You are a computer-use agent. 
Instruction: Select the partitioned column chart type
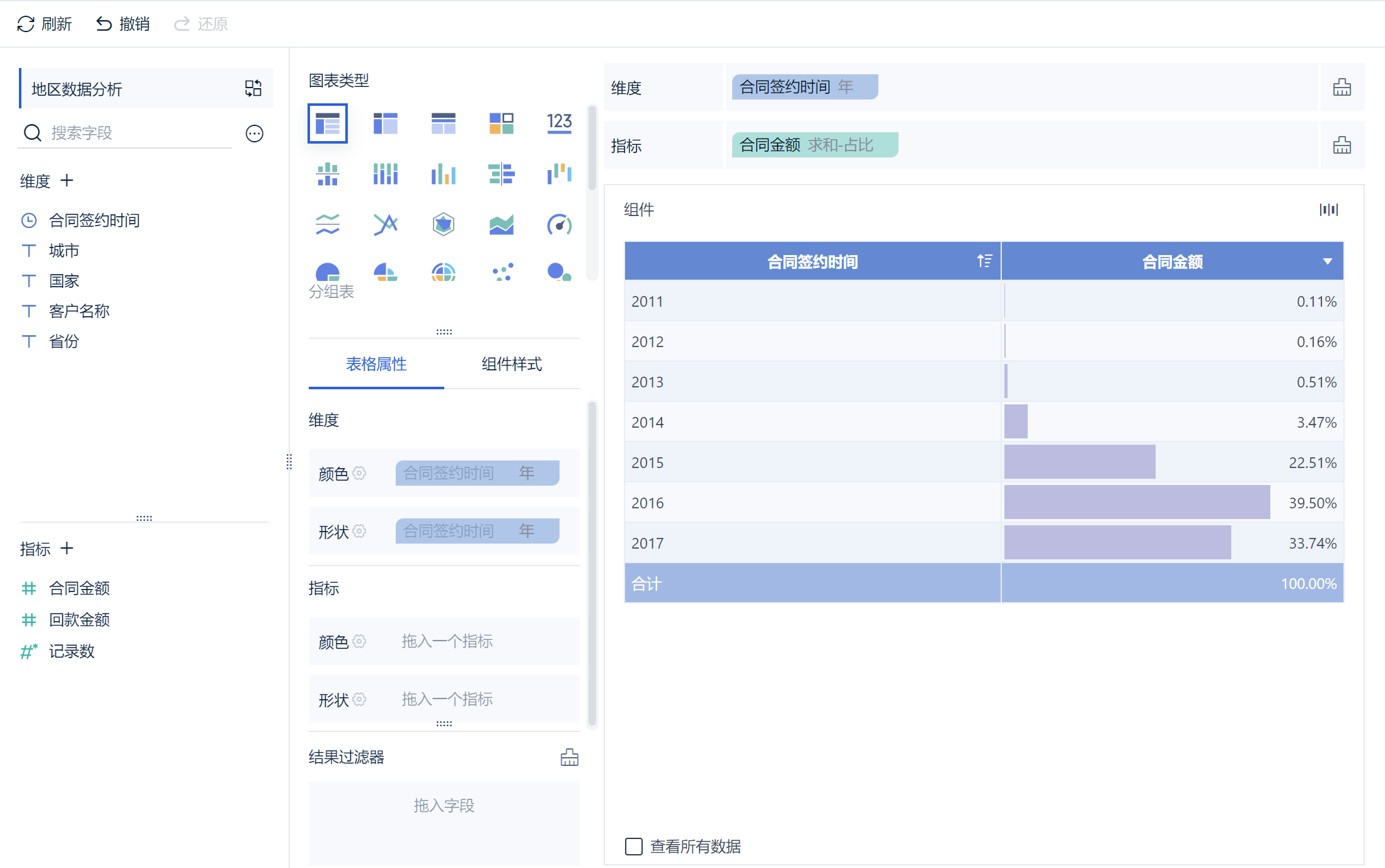[x=328, y=174]
